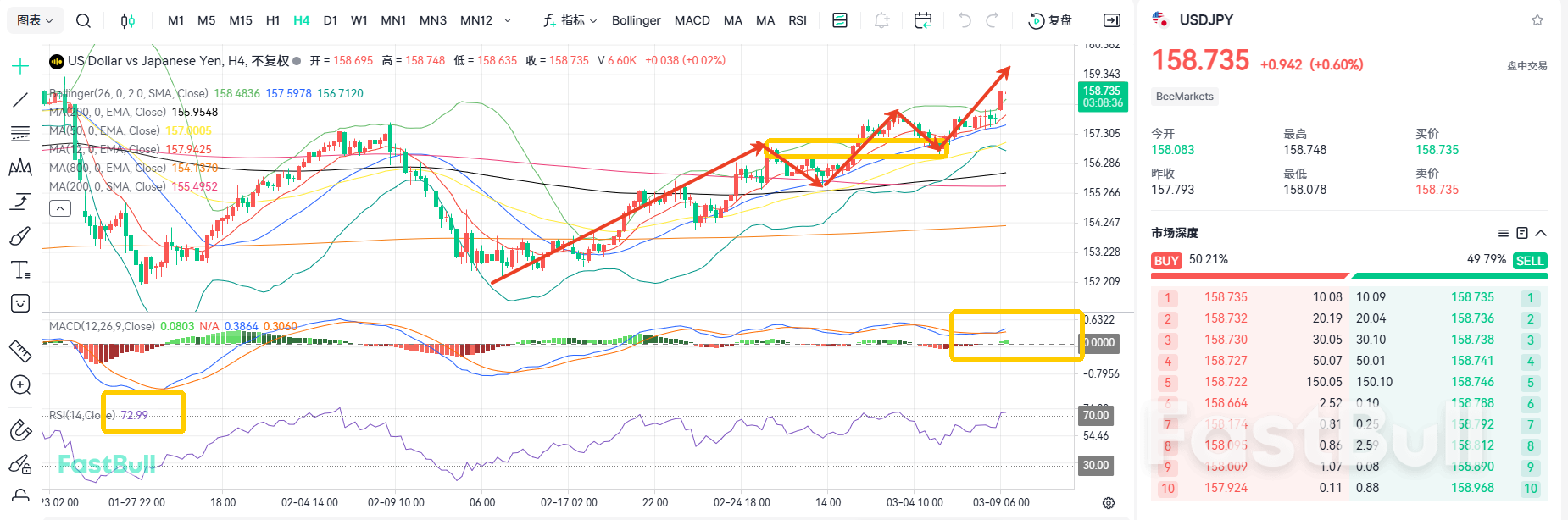
Task: Open the emoji sticker tool
Action: point(20,303)
